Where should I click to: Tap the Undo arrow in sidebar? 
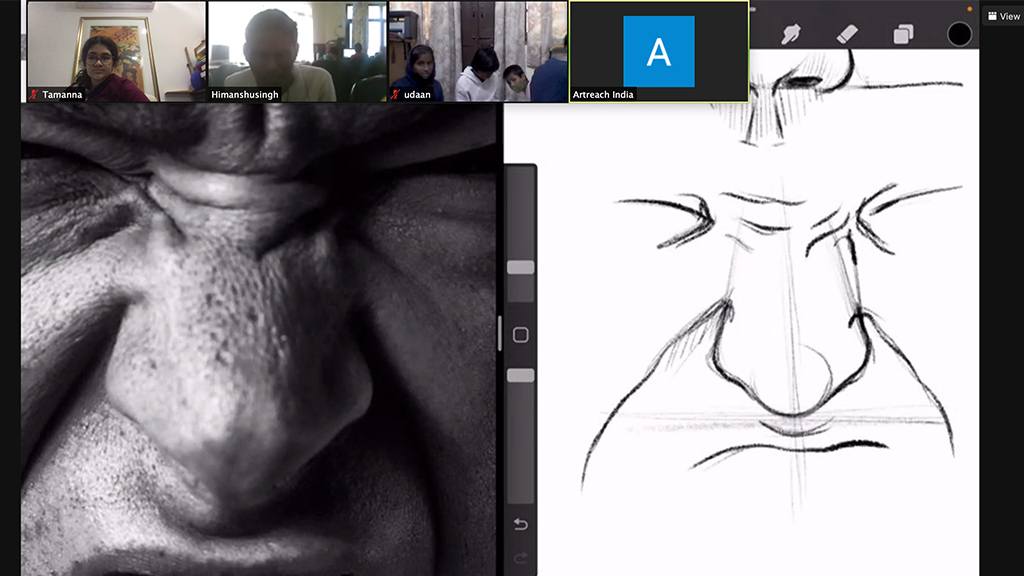coord(520,524)
